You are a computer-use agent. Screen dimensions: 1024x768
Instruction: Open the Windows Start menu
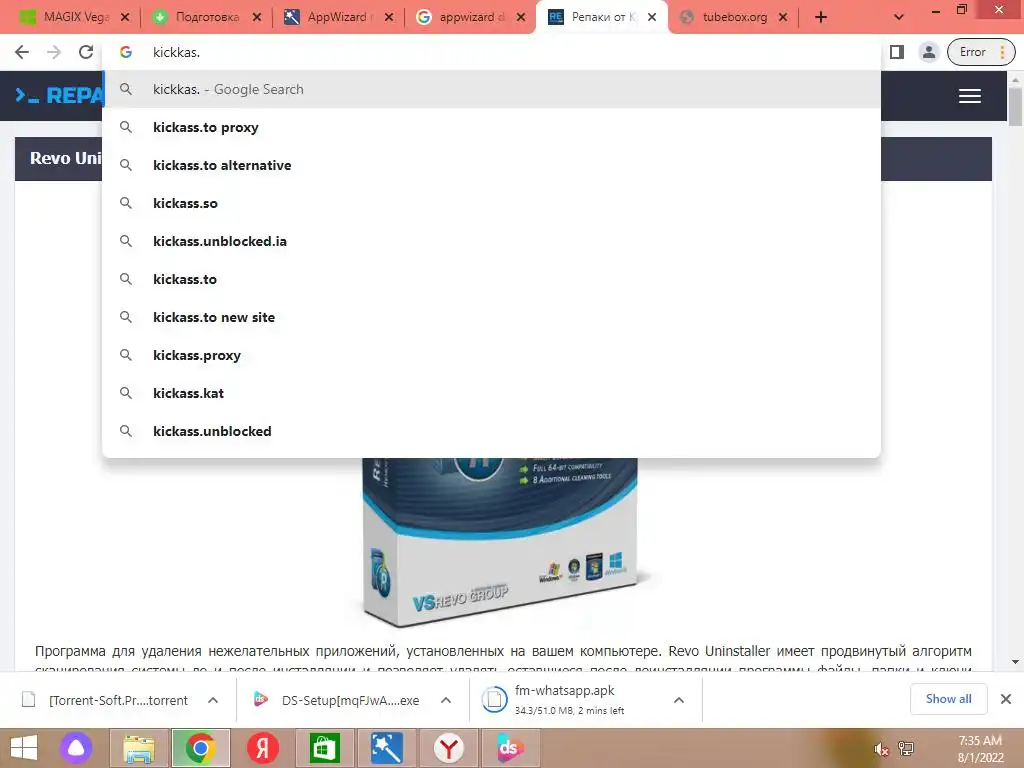click(x=24, y=748)
